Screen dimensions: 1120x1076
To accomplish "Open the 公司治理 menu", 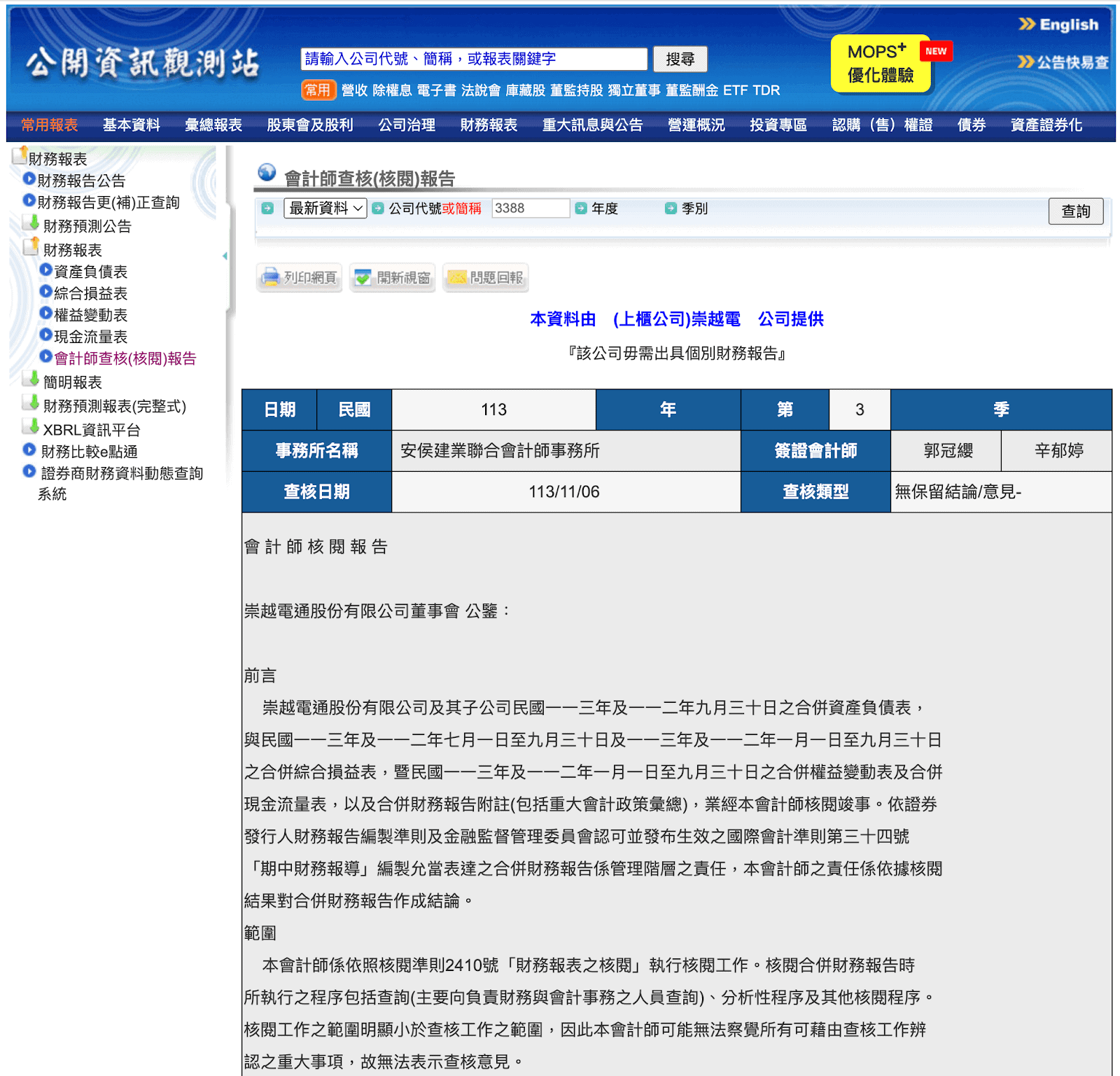I will (x=407, y=125).
